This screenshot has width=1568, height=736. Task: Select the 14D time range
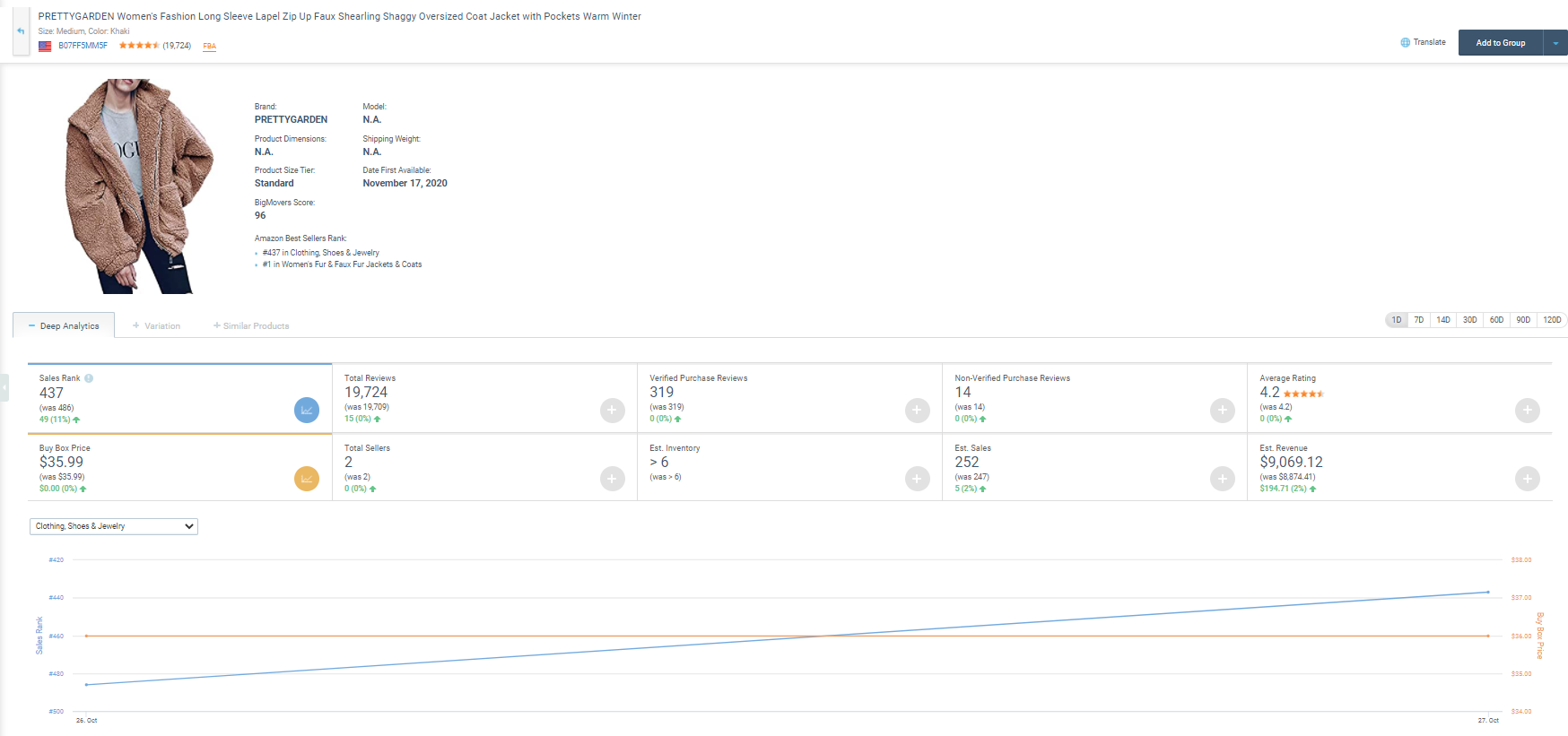1443,320
